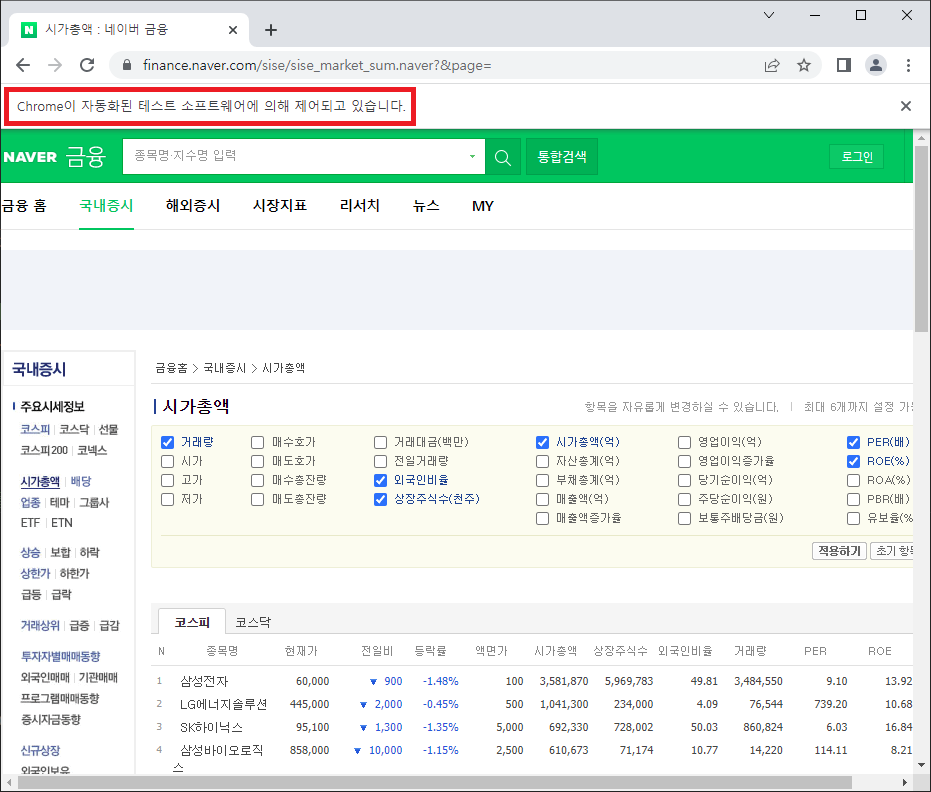Reload the page with refresh icon

point(87,65)
